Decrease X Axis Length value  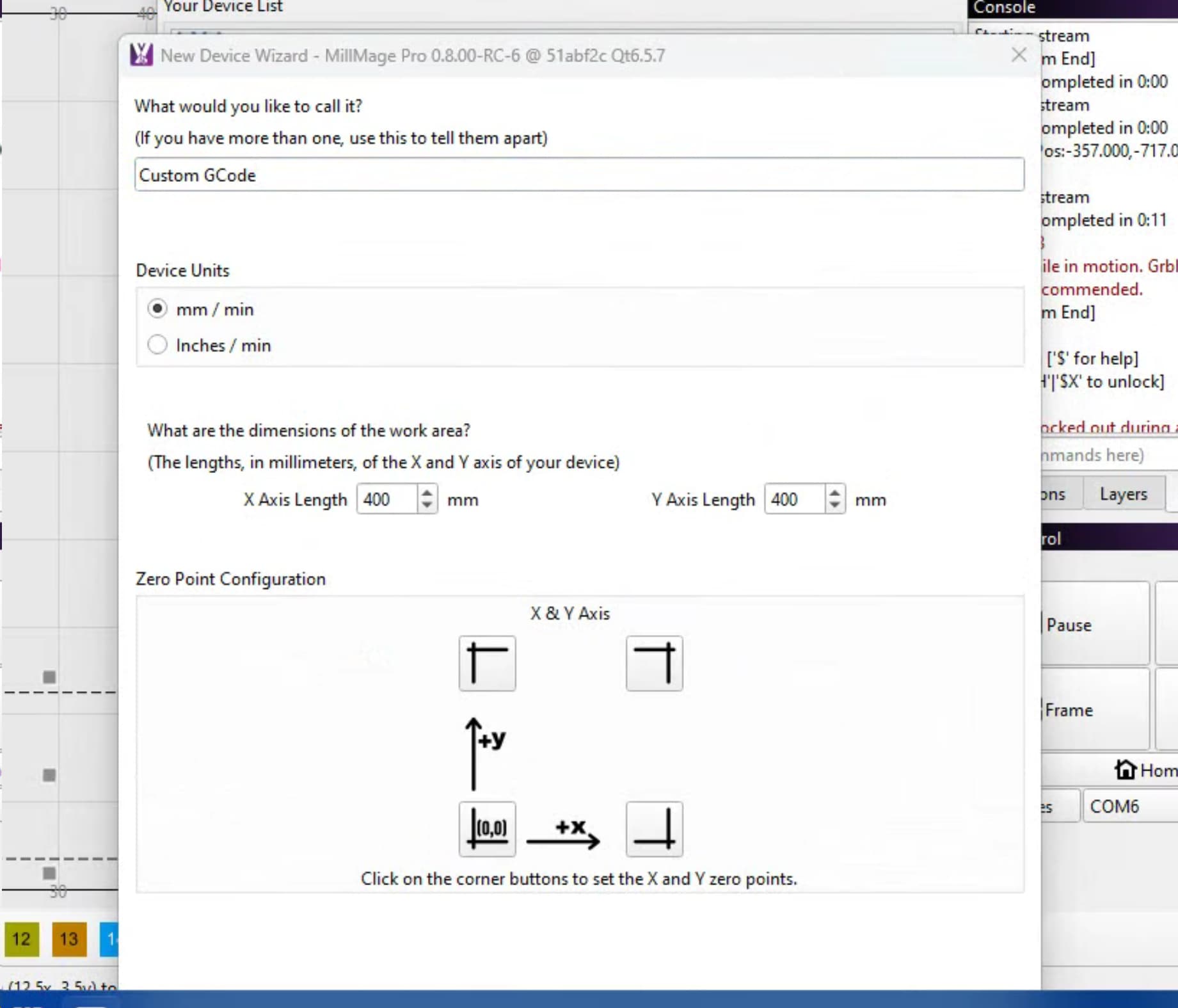pos(427,506)
